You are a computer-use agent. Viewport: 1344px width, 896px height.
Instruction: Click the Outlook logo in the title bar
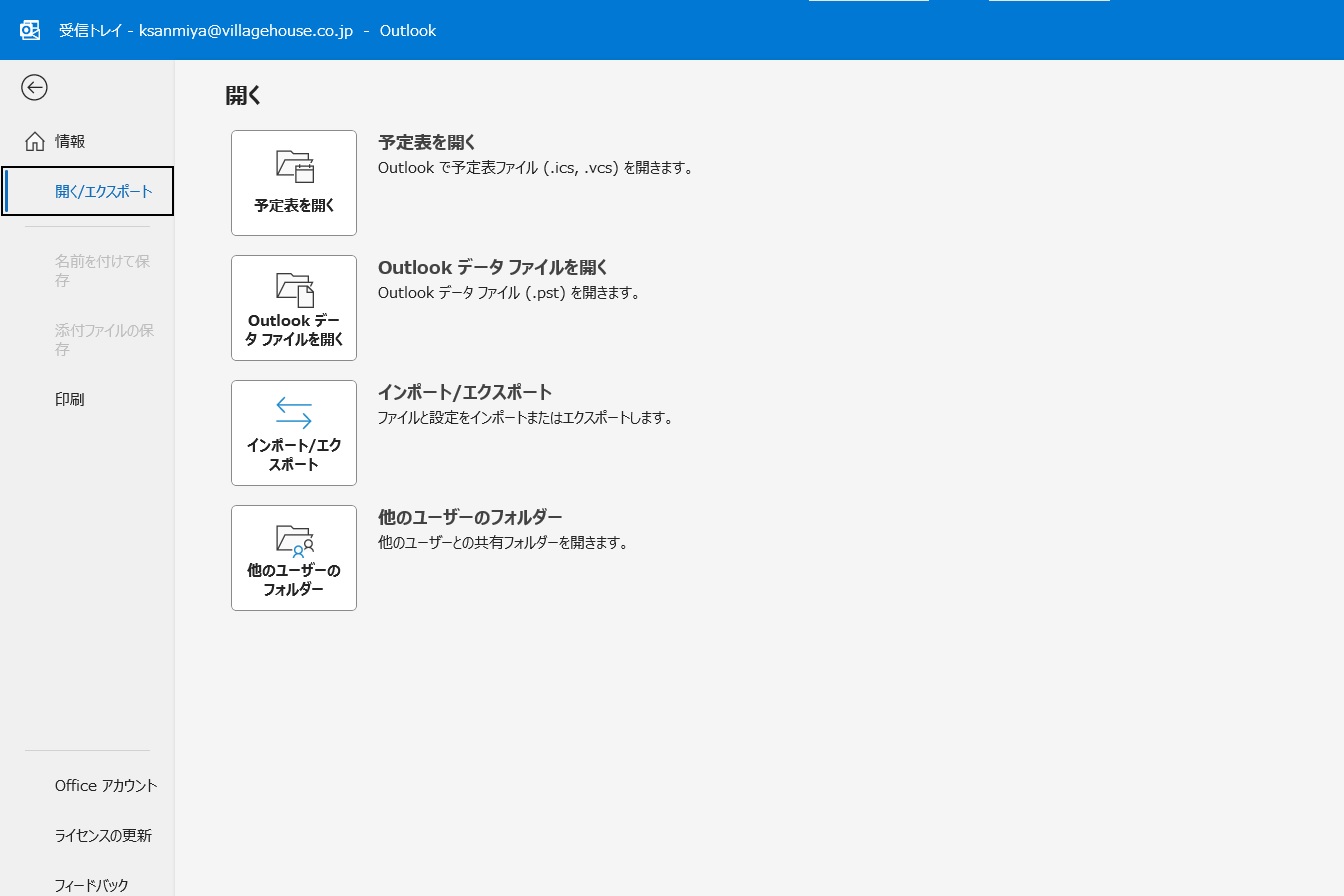click(30, 30)
